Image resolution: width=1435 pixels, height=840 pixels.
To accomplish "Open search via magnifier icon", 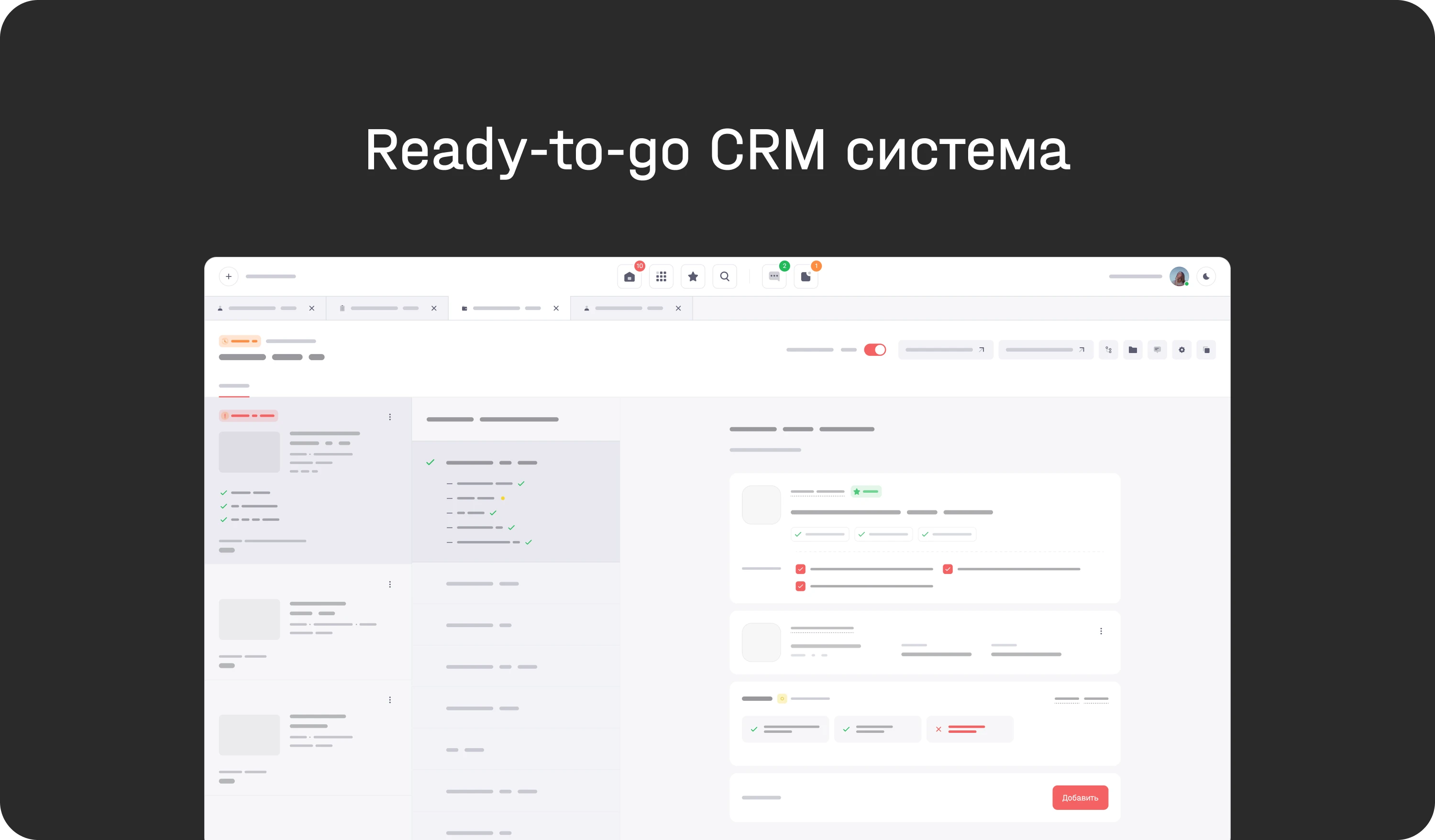I will 724,277.
